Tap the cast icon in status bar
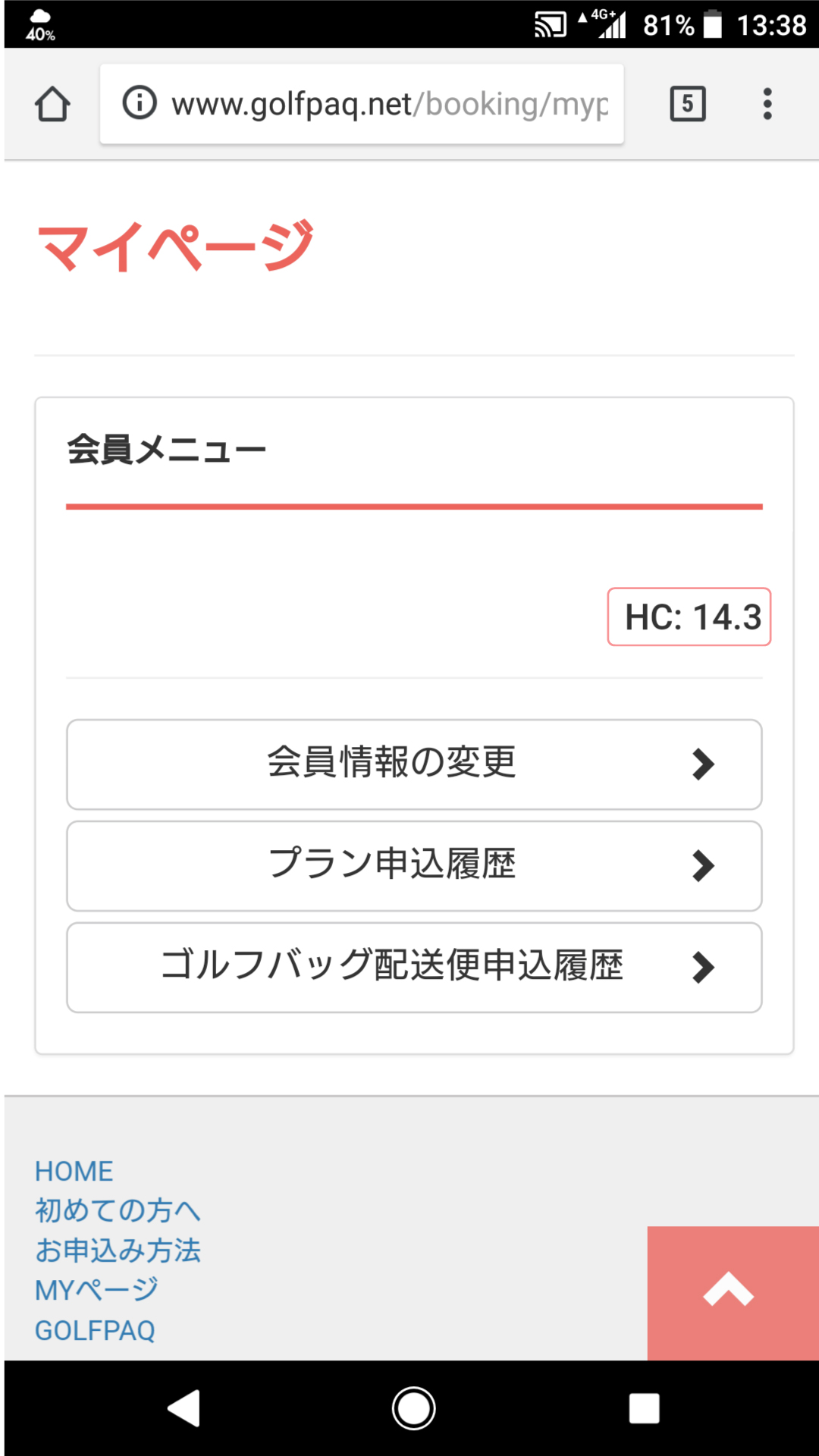Image resolution: width=819 pixels, height=1456 pixels. [x=551, y=25]
